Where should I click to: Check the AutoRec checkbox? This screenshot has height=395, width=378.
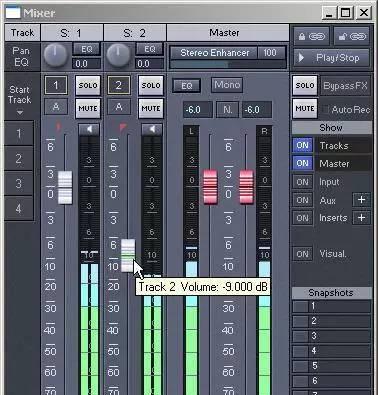[x=325, y=109]
